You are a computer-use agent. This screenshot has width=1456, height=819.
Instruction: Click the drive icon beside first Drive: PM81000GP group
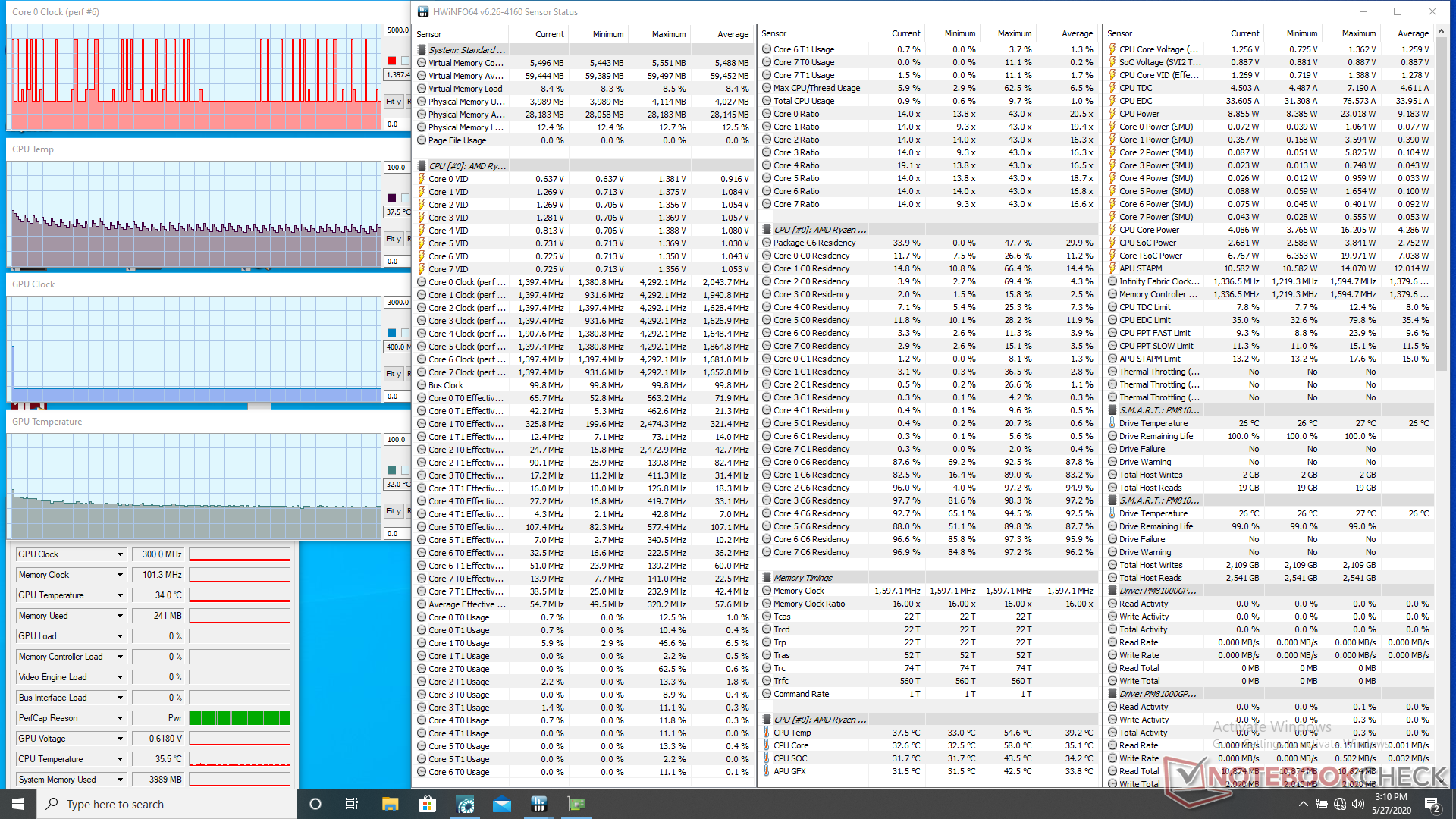tap(1112, 591)
